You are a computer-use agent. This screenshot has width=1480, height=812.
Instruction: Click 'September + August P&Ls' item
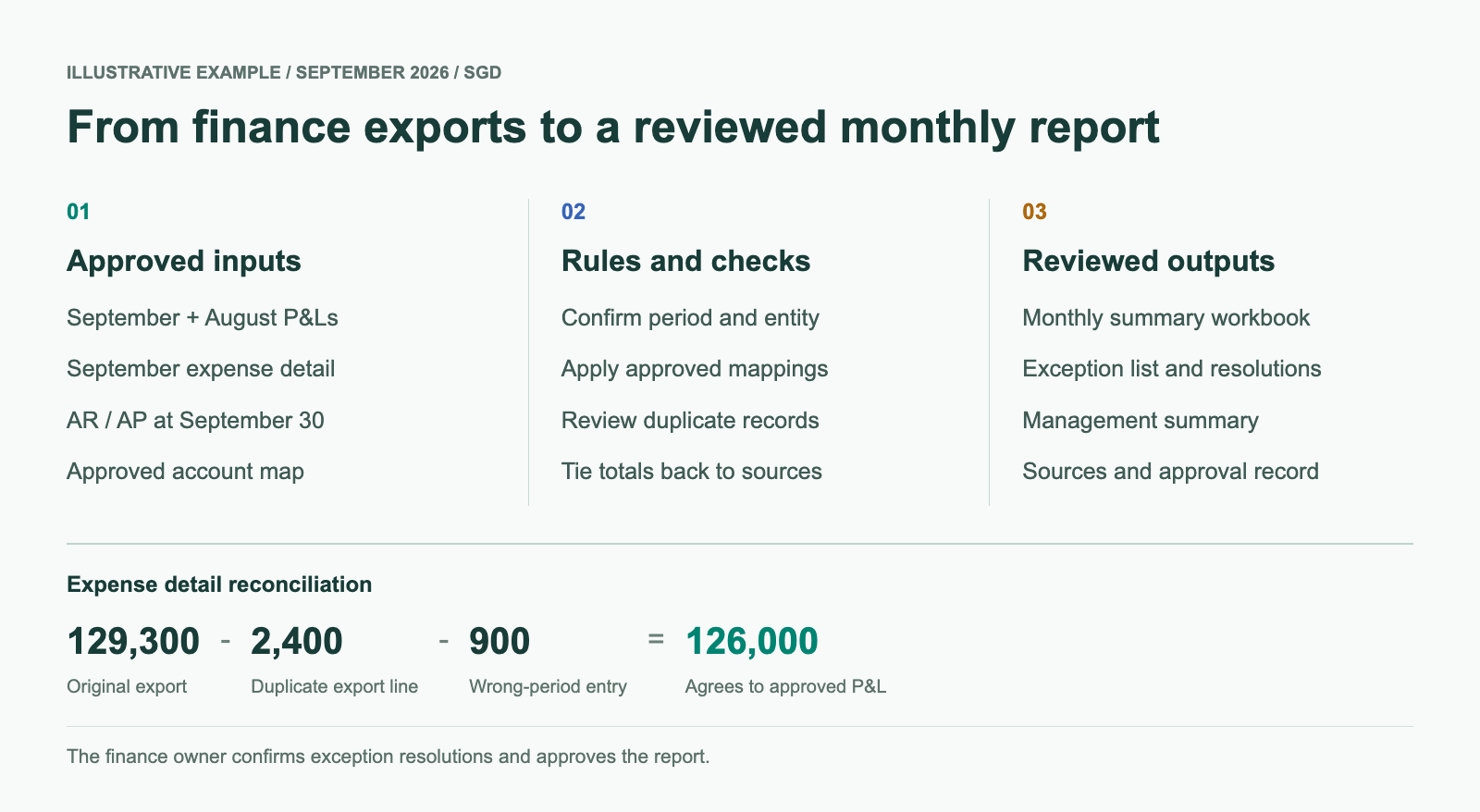point(203,318)
